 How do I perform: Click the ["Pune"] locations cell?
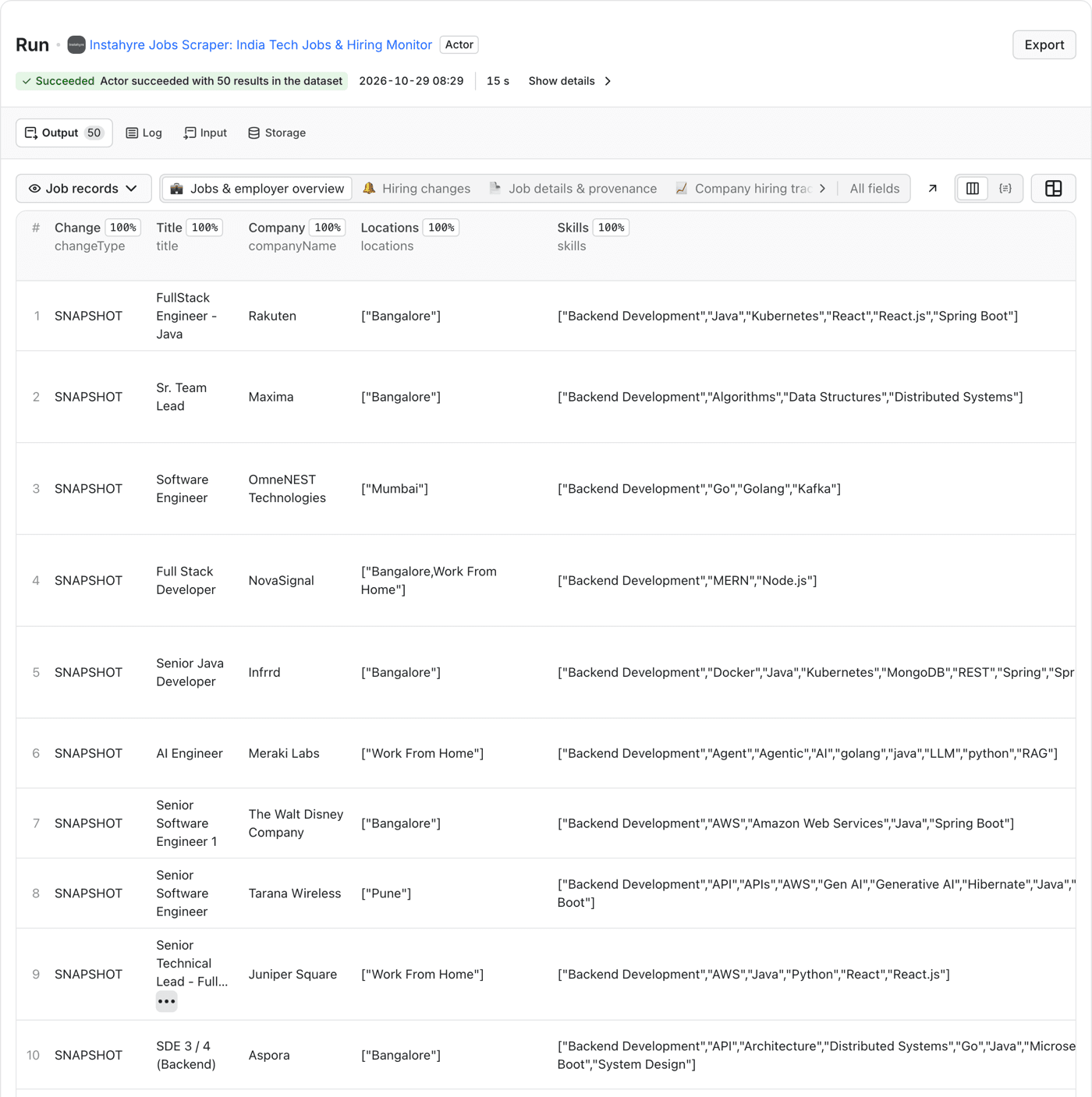(x=386, y=894)
